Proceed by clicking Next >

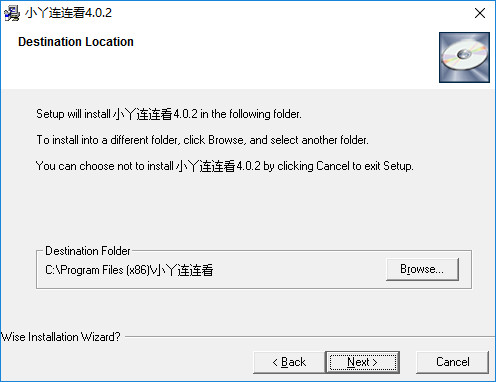tap(362, 362)
